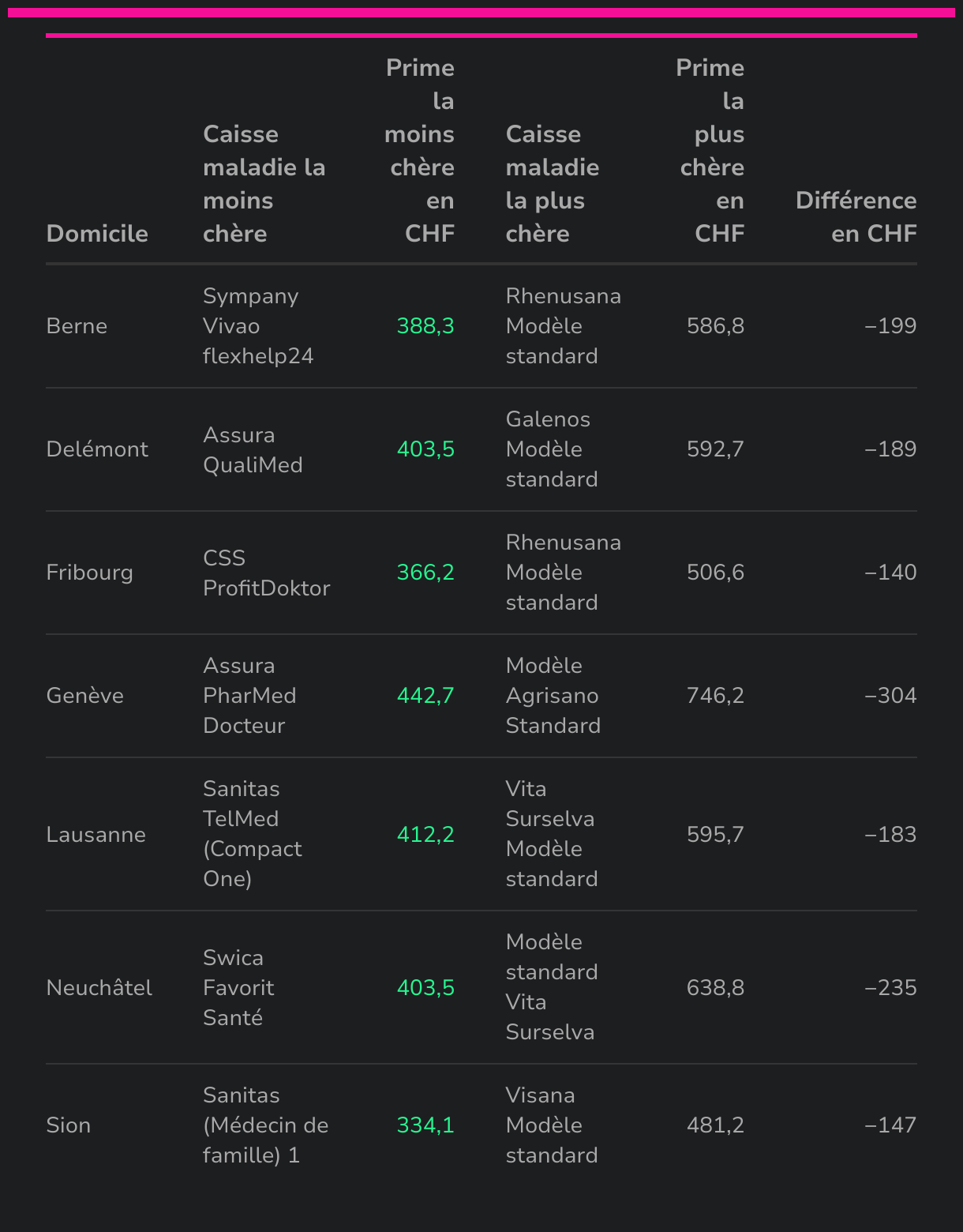Click the Visana Modèle standard cell
The width and height of the screenshot is (963, 1232).
pos(551,1125)
